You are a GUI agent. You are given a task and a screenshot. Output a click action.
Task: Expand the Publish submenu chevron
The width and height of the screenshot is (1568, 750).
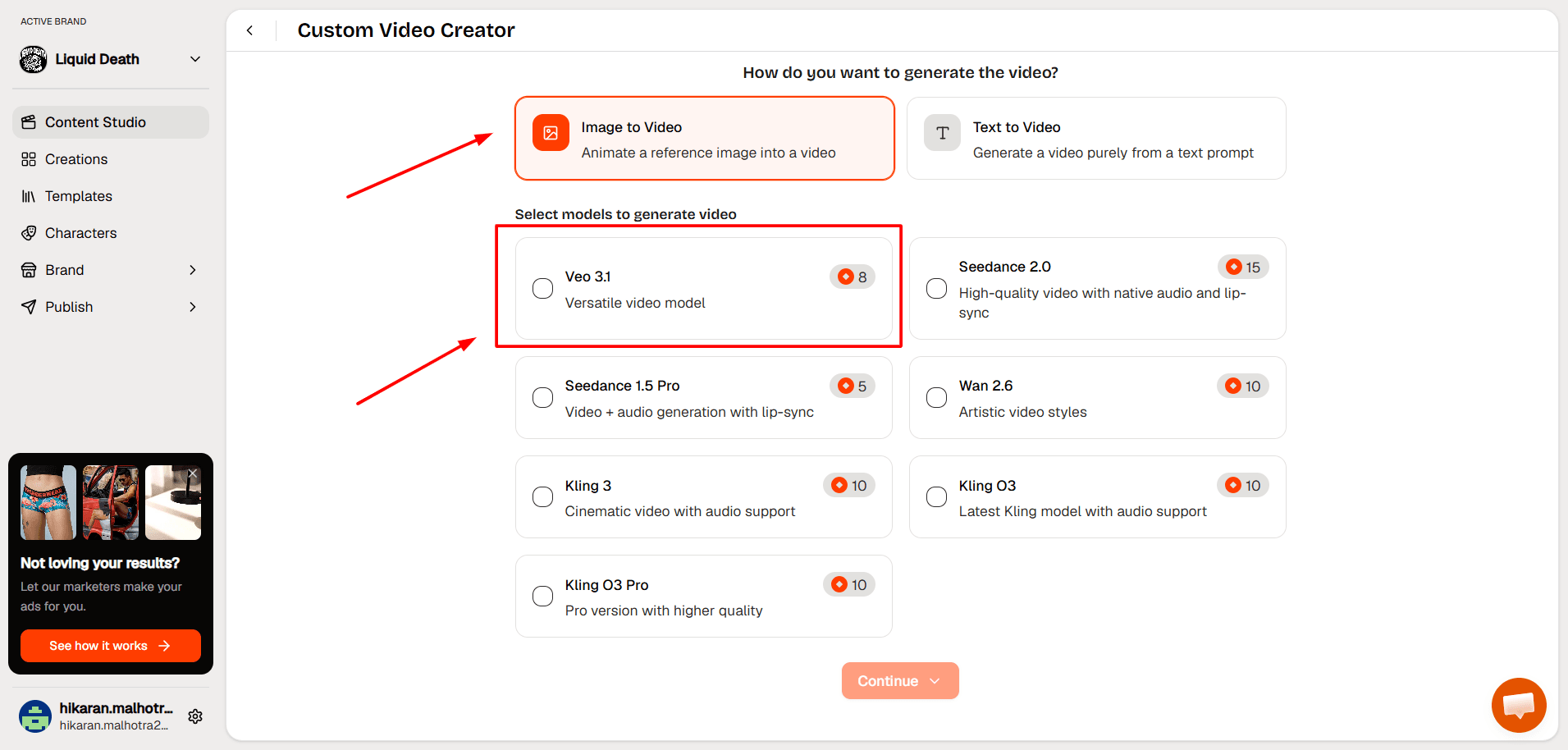(193, 307)
